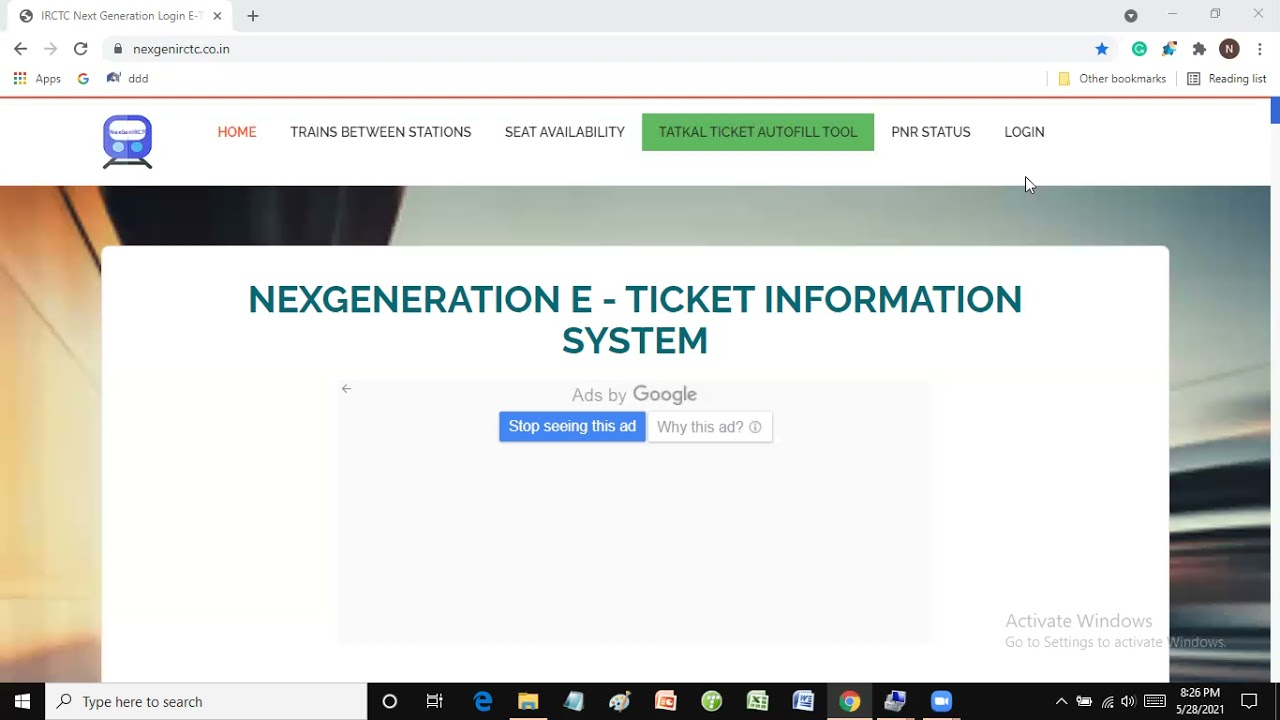Open Cortana circle icon in taskbar
The width and height of the screenshot is (1280, 720).
coord(390,701)
